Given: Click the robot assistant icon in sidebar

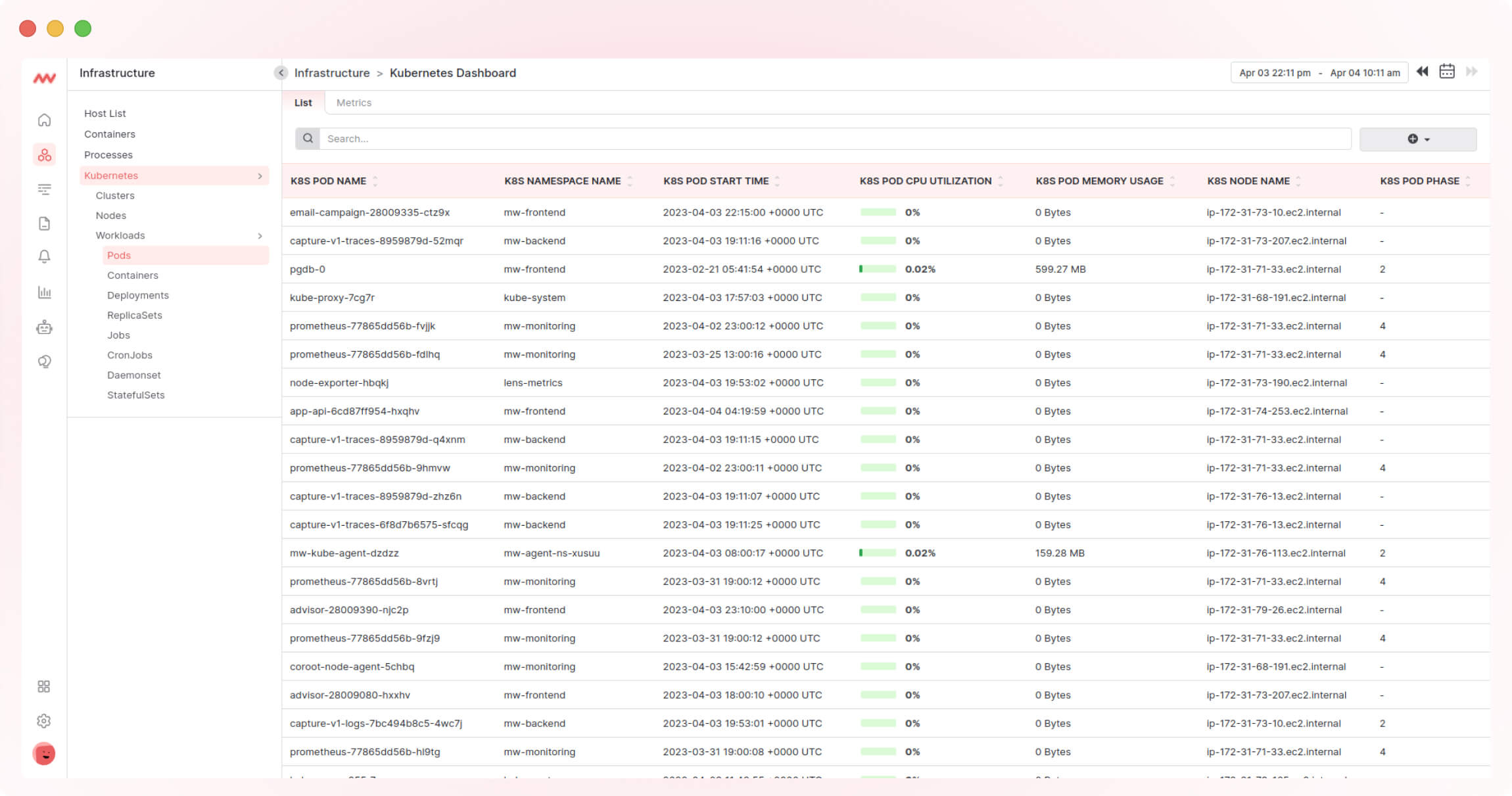Looking at the screenshot, I should click(x=43, y=327).
